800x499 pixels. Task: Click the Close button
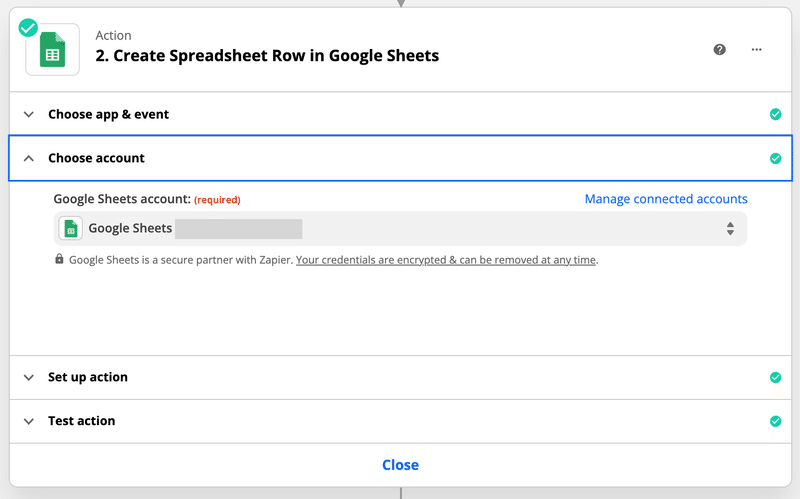(401, 465)
